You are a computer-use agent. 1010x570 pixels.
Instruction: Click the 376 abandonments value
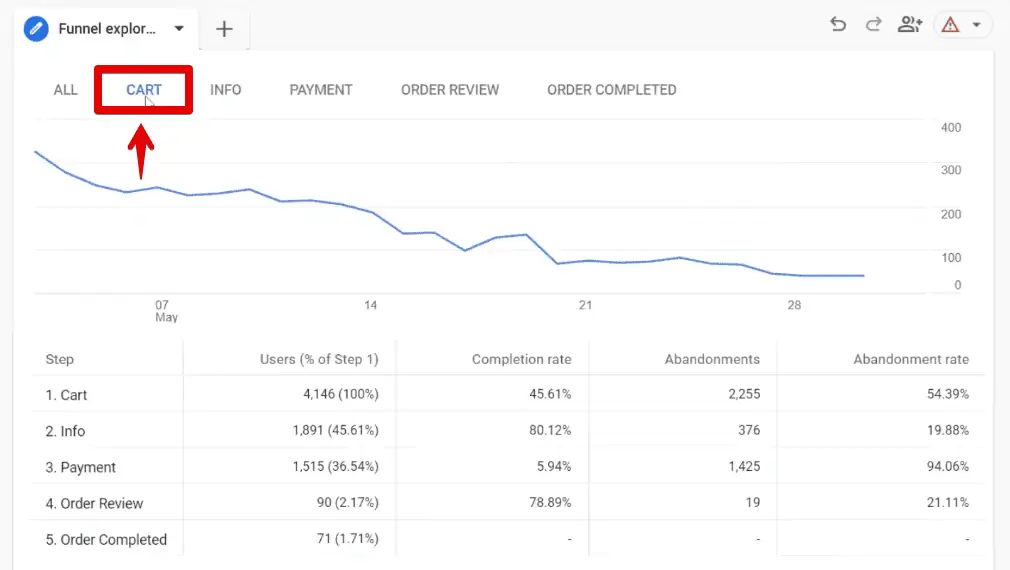tap(749, 430)
